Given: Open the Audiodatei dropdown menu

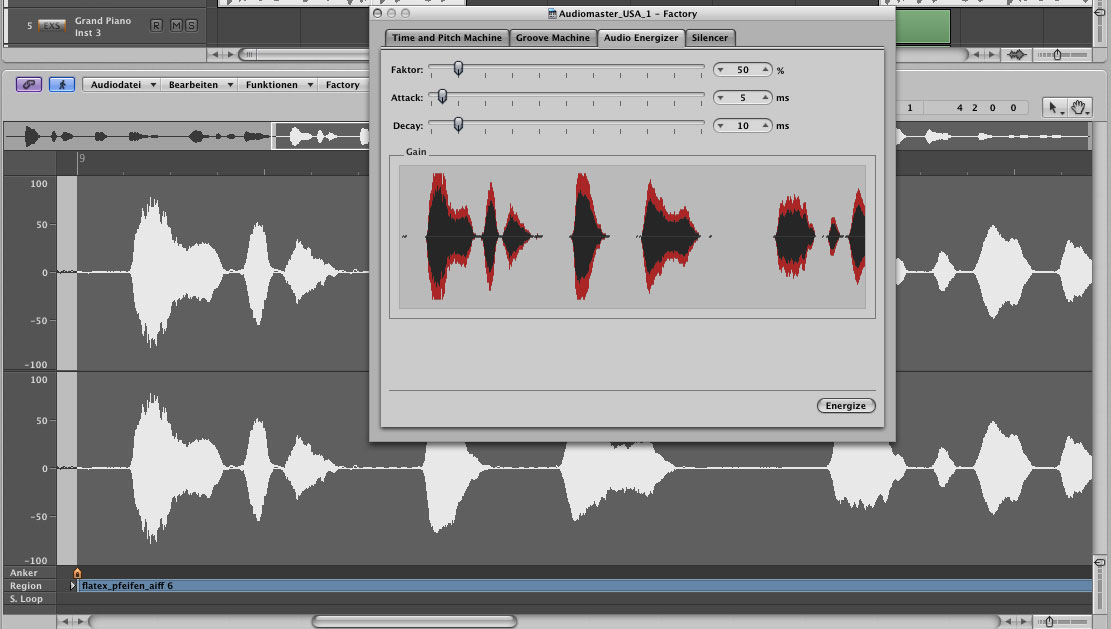Looking at the screenshot, I should 123,85.
